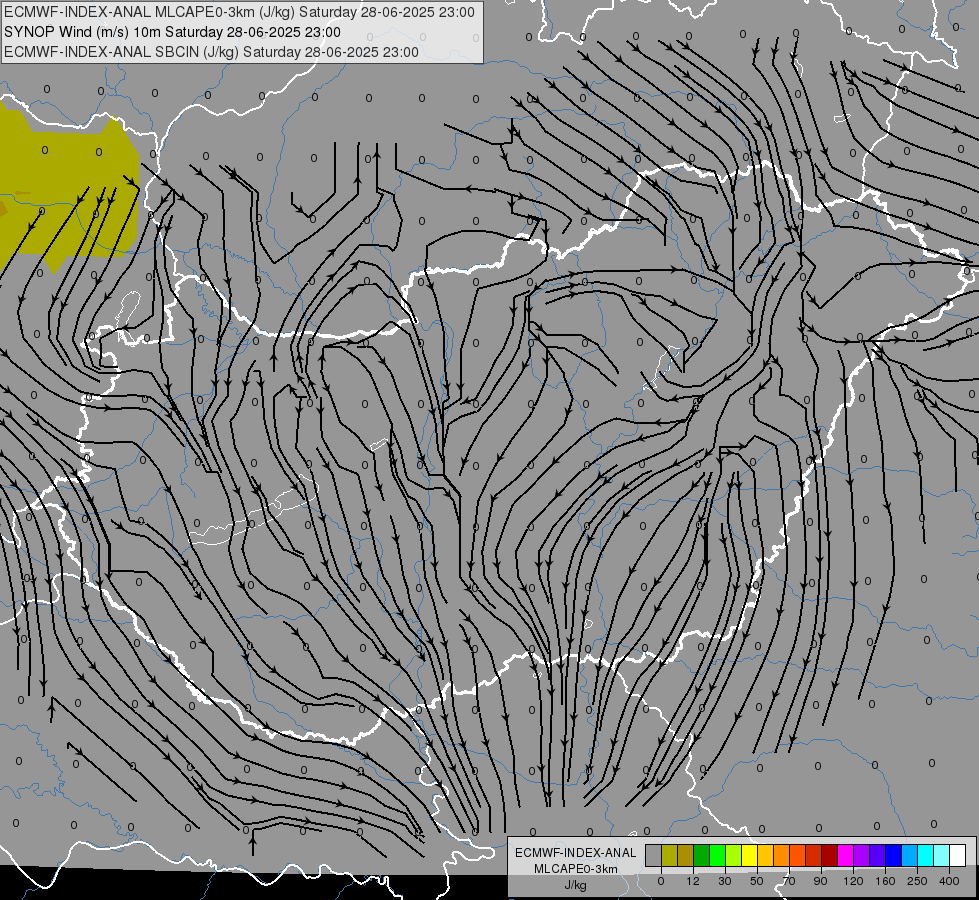Select the legend scale value 70
This screenshot has height=900, width=979.
coord(789,881)
